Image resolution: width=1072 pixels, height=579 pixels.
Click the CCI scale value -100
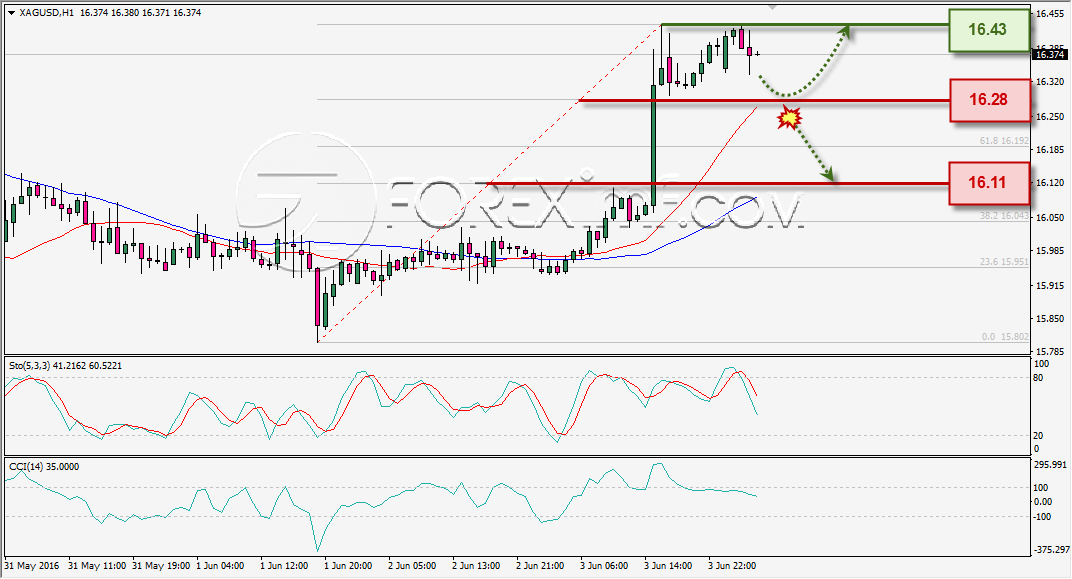(1043, 516)
